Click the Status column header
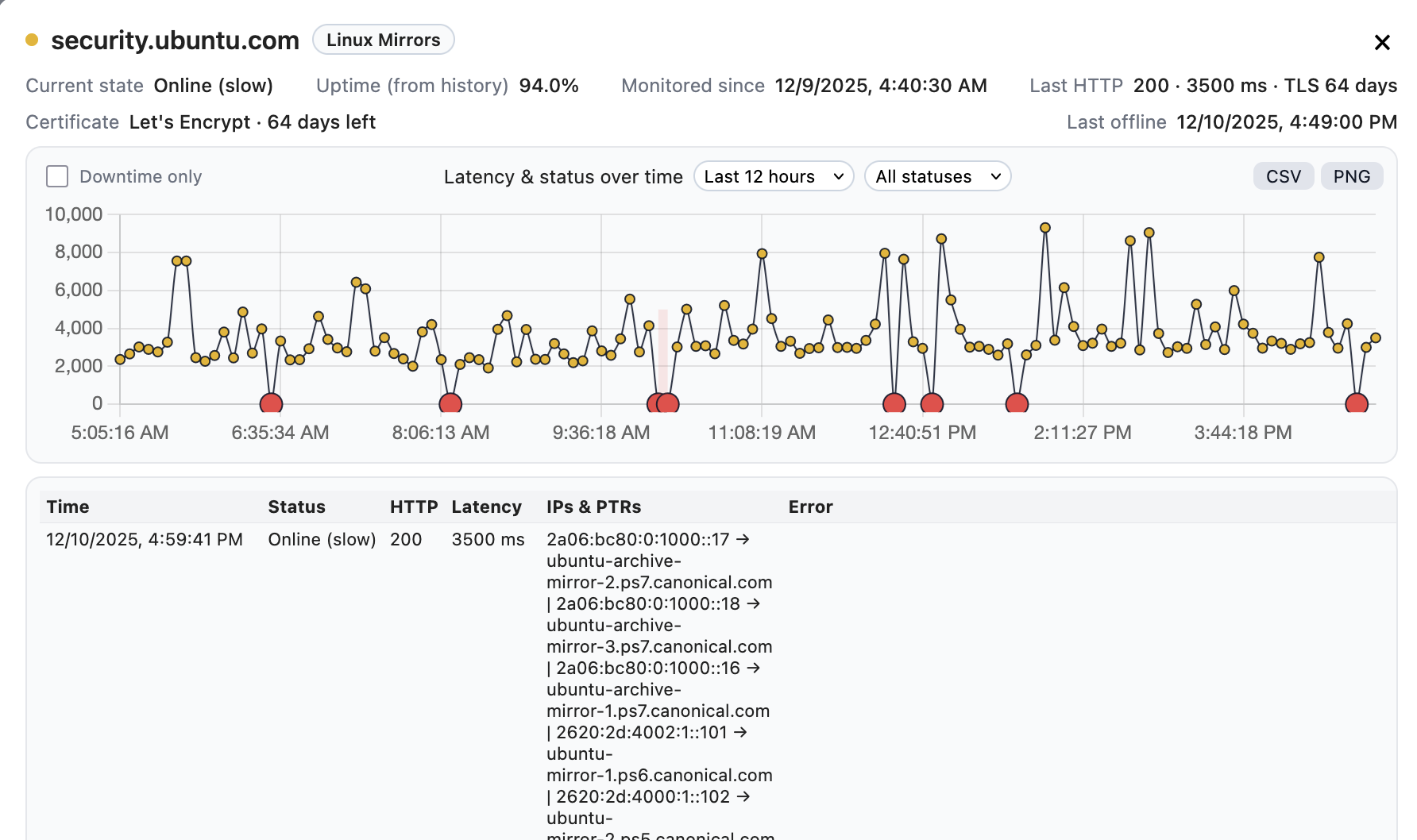The width and height of the screenshot is (1417, 840). pos(296,507)
